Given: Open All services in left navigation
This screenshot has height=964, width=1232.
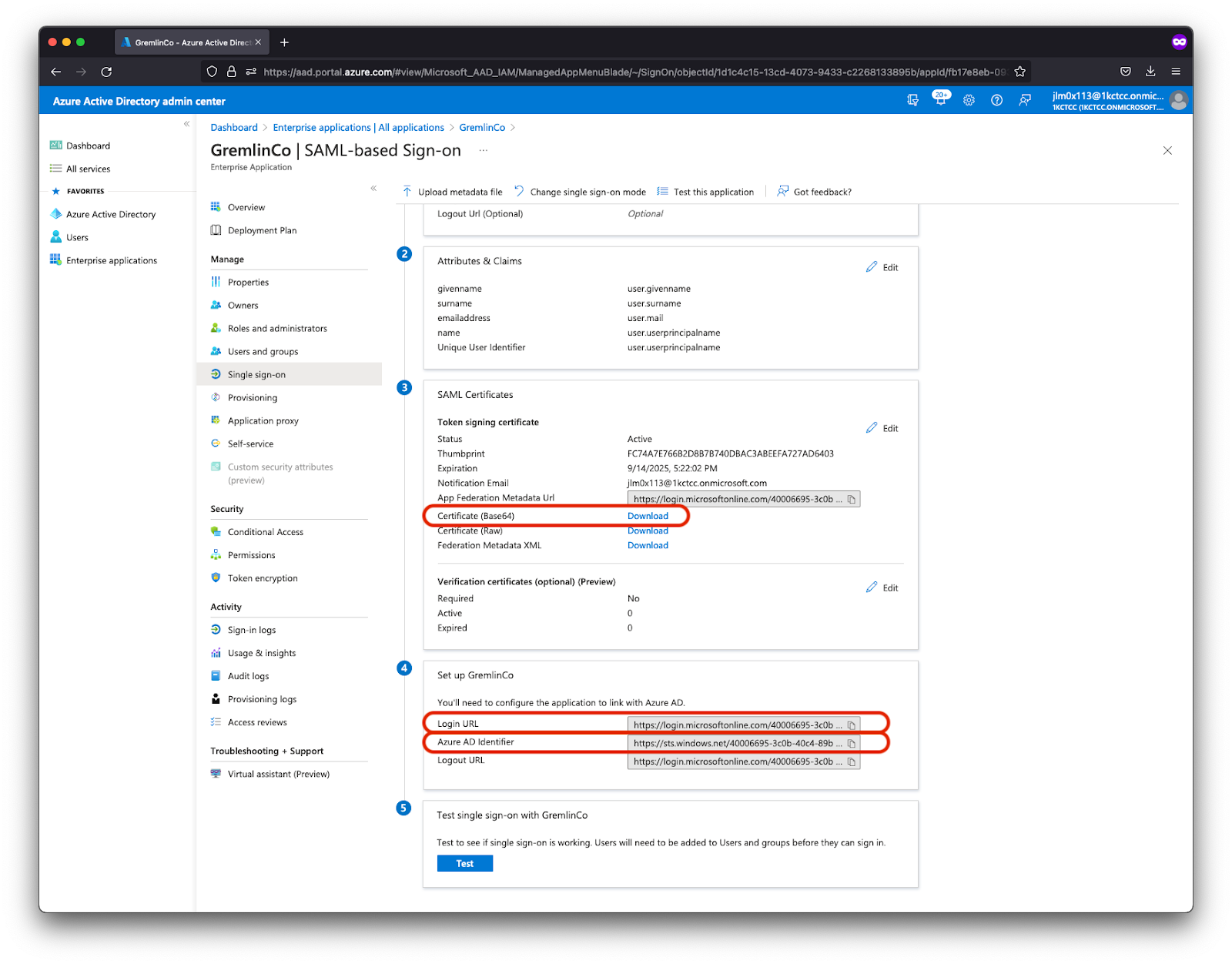Looking at the screenshot, I should click(80, 169).
